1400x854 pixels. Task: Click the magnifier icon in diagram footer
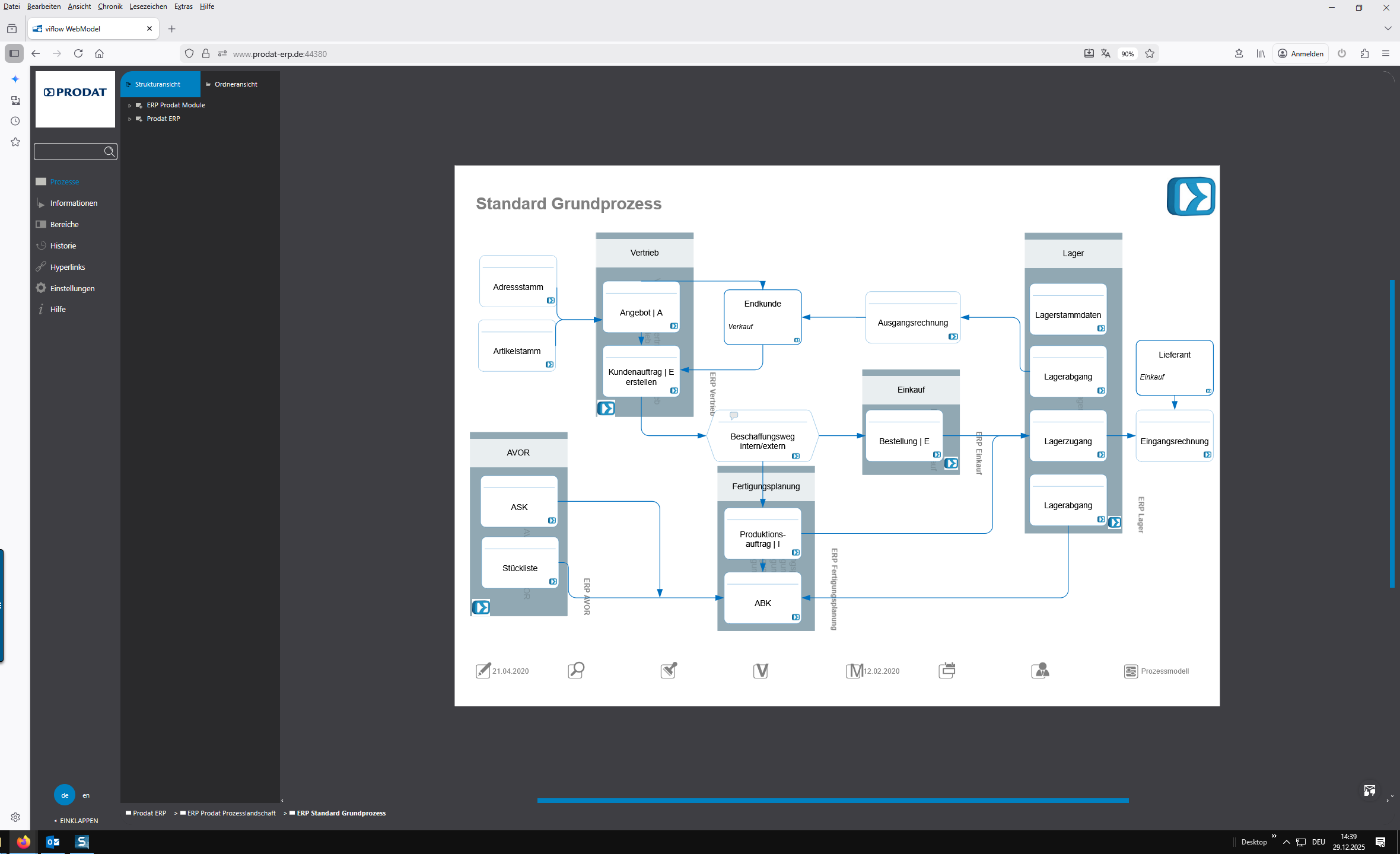coord(576,670)
